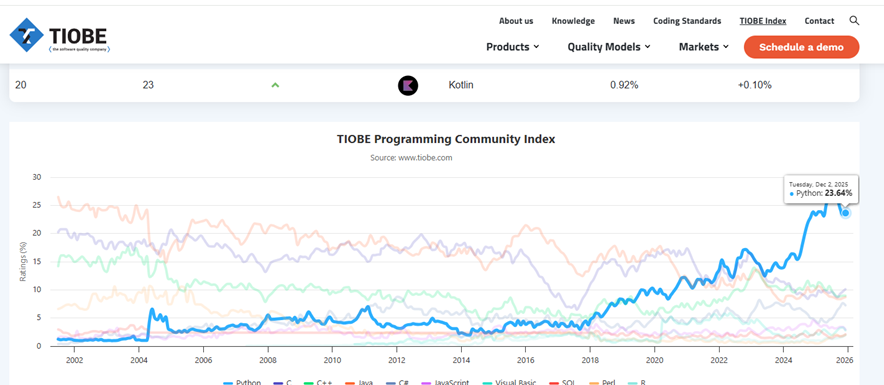Expand the Quality Models dropdown
The width and height of the screenshot is (884, 385).
coord(609,47)
